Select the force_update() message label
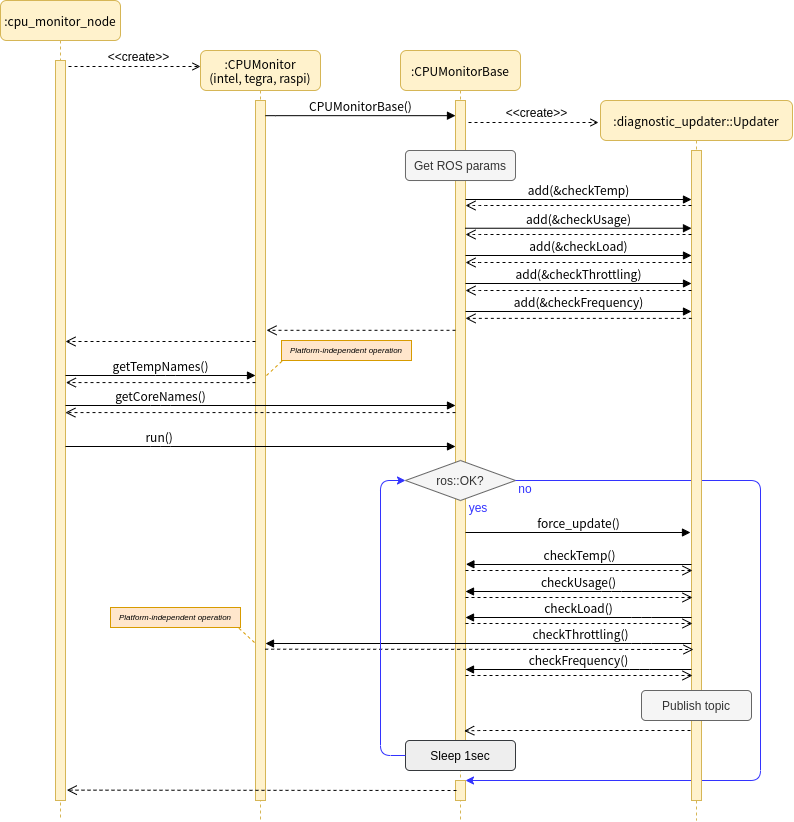The height and width of the screenshot is (822, 794). [578, 523]
